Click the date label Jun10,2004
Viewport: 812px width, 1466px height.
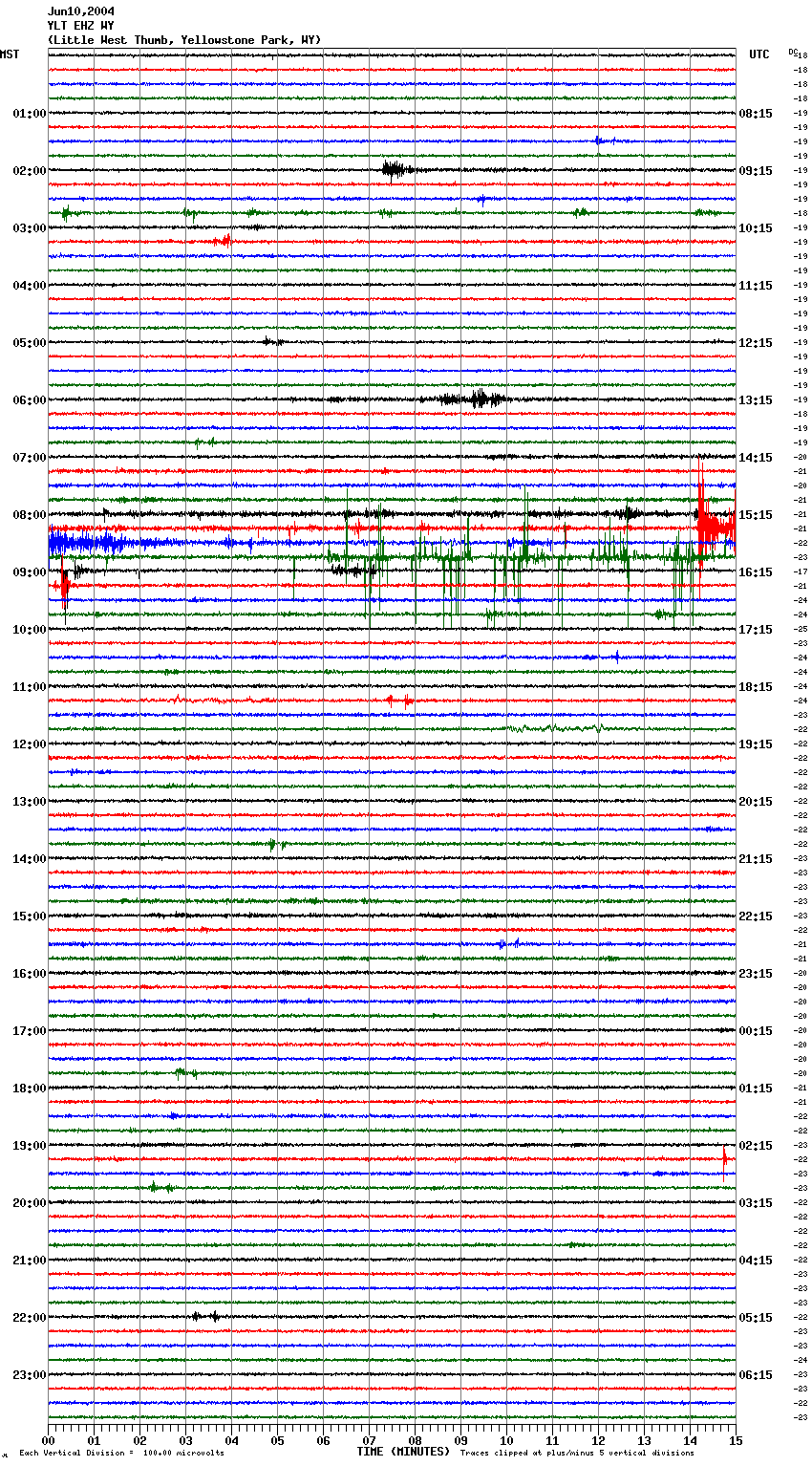click(80, 11)
